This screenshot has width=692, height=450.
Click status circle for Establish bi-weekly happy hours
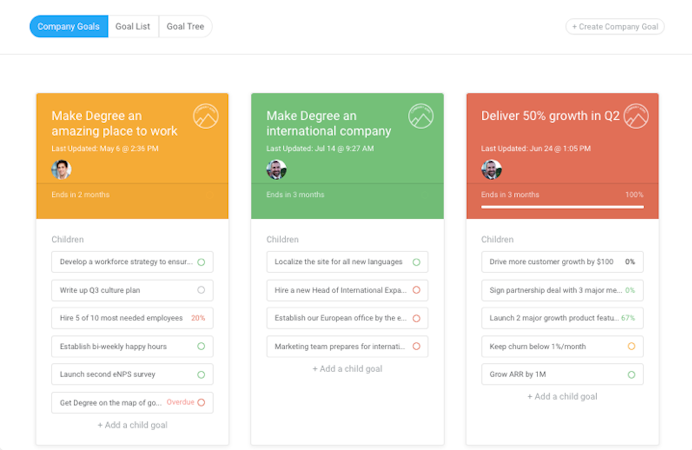coord(201,346)
